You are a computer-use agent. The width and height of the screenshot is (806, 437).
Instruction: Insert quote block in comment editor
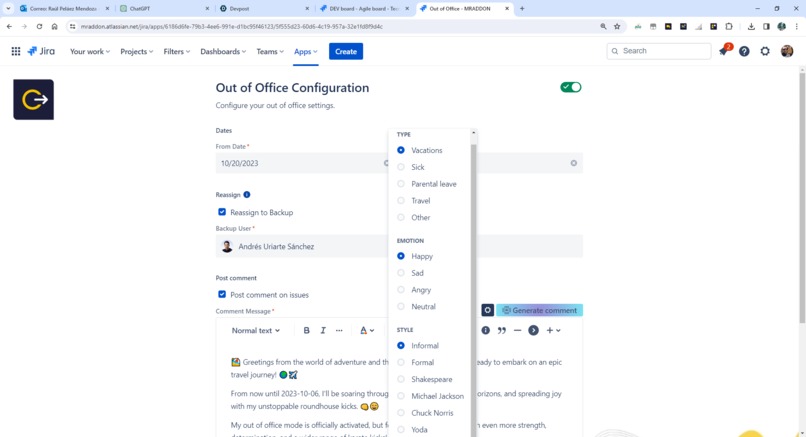click(x=502, y=331)
